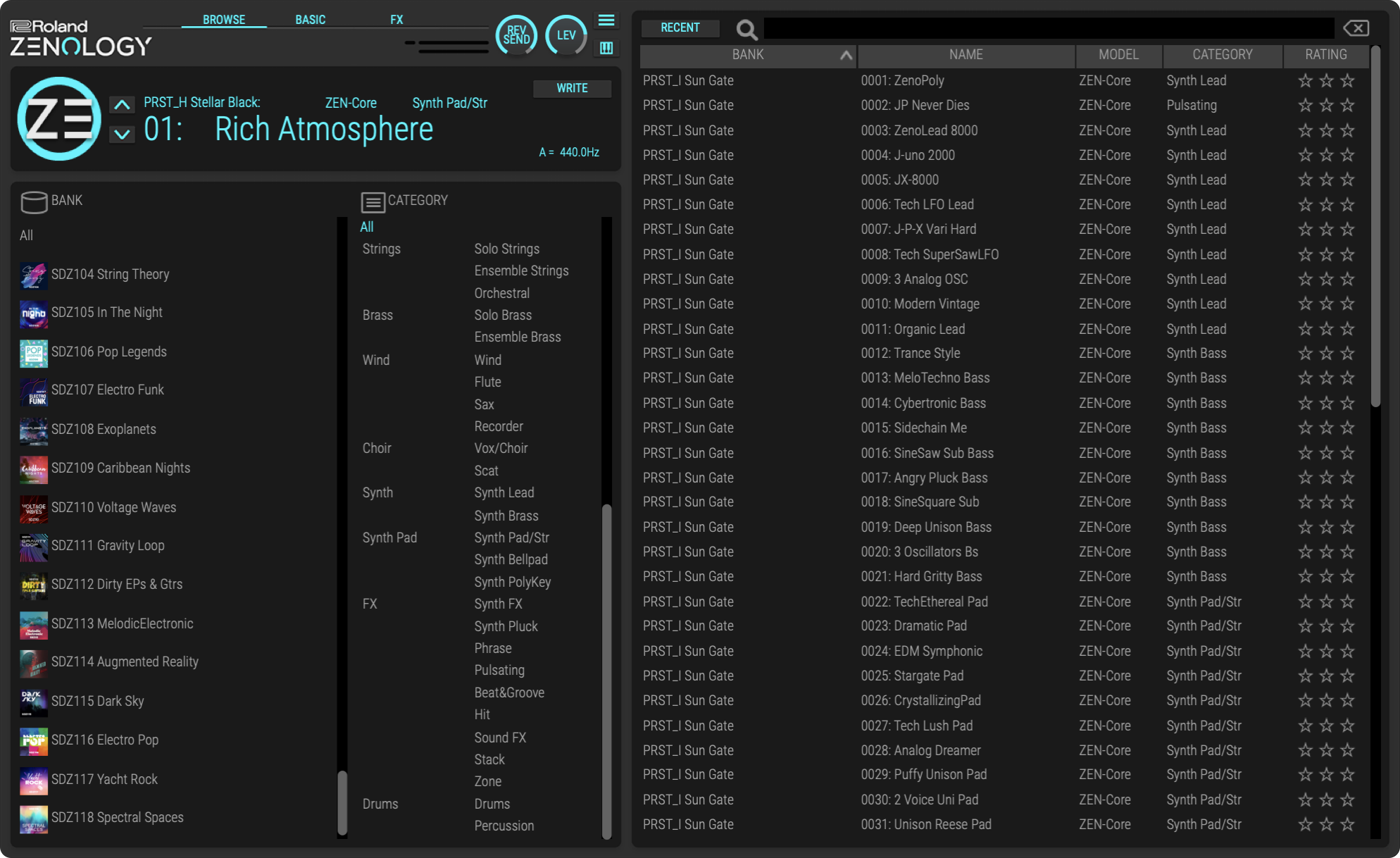Filter by Ensemble Brass category
1400x858 pixels.
tap(518, 337)
